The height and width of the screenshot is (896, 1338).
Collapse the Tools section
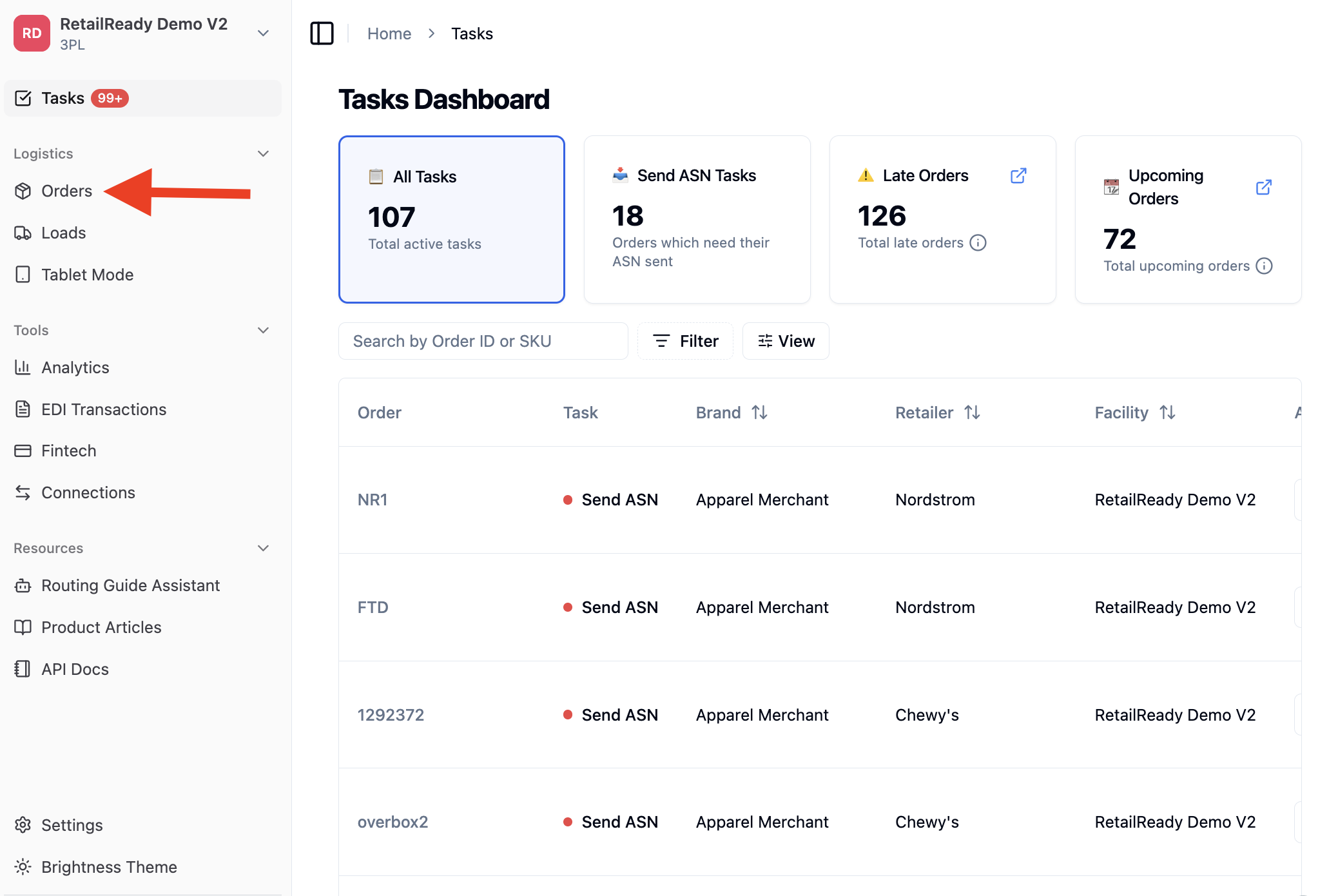coord(263,330)
